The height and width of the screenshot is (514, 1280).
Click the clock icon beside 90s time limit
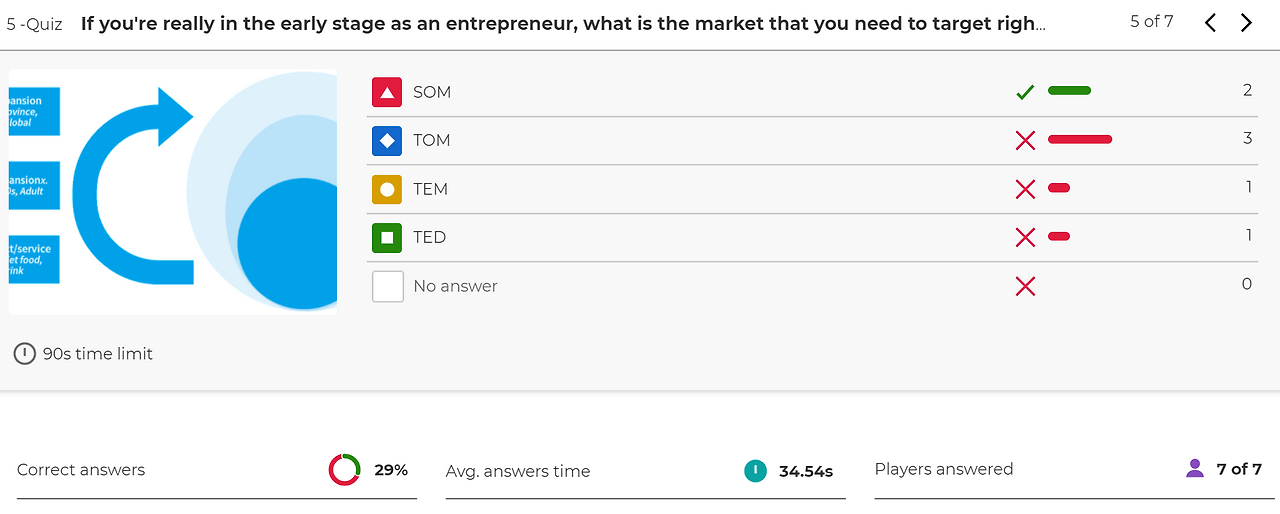[x=25, y=353]
